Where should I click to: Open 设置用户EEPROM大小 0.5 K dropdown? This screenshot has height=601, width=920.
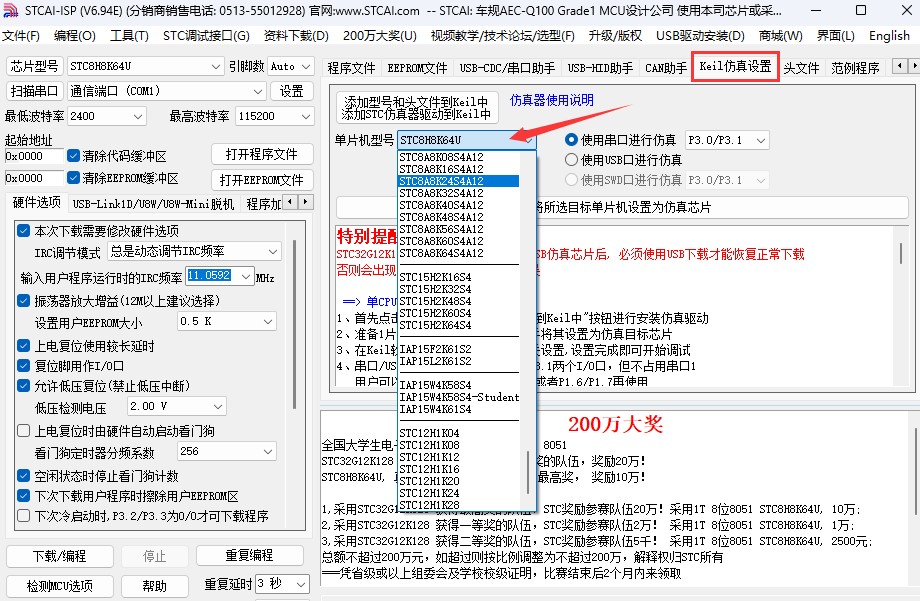point(226,321)
